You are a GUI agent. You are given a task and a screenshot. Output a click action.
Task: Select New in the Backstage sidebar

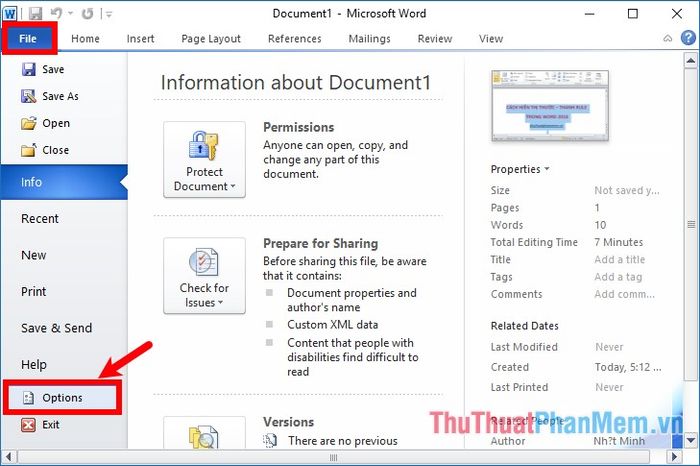point(64,255)
